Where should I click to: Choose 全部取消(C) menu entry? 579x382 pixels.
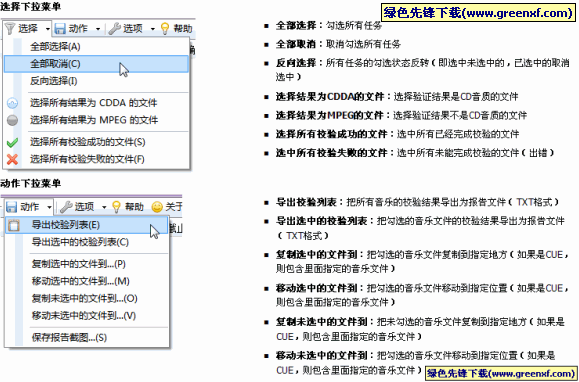pos(96,64)
